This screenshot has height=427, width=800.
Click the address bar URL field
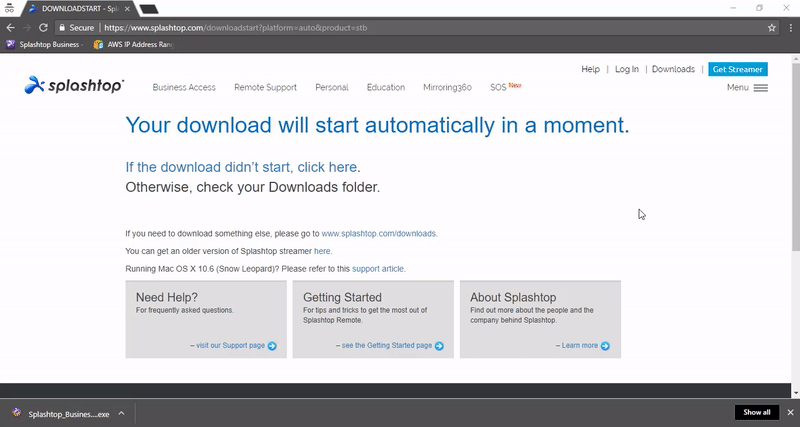[400, 28]
